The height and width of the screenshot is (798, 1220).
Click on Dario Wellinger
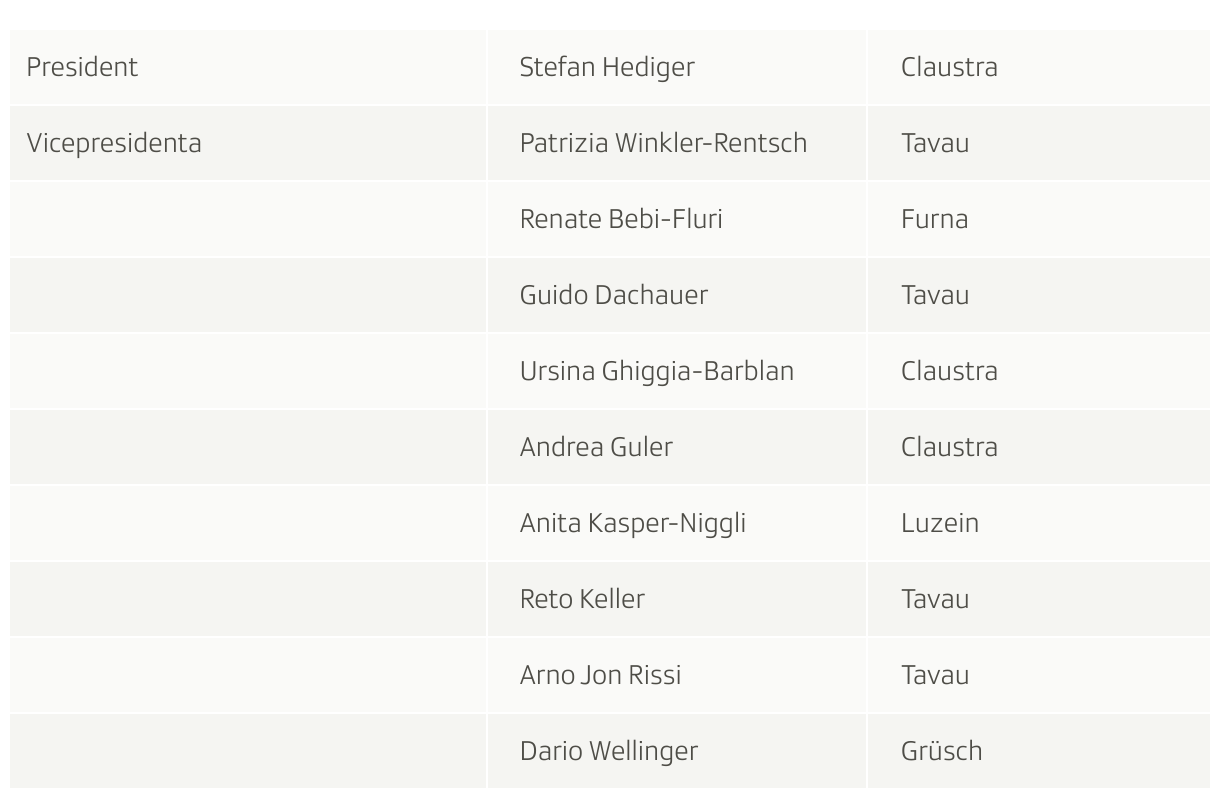(x=608, y=751)
